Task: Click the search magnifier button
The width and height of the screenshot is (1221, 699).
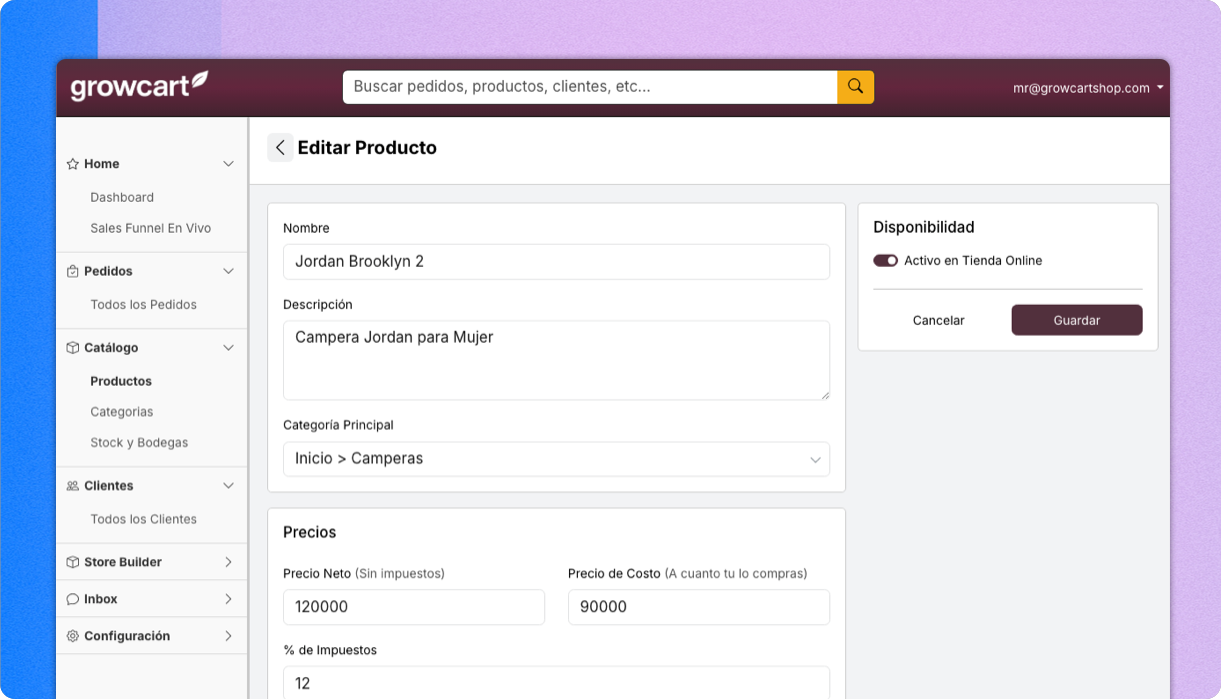Action: pos(855,87)
